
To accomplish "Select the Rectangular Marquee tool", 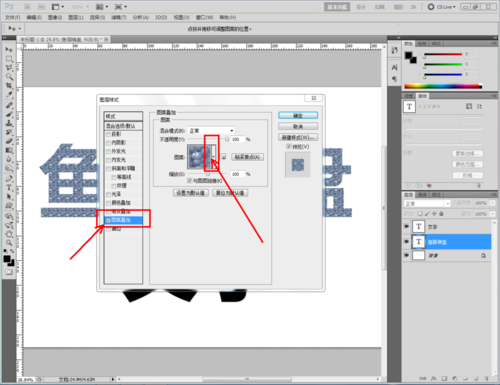I will click(9, 59).
